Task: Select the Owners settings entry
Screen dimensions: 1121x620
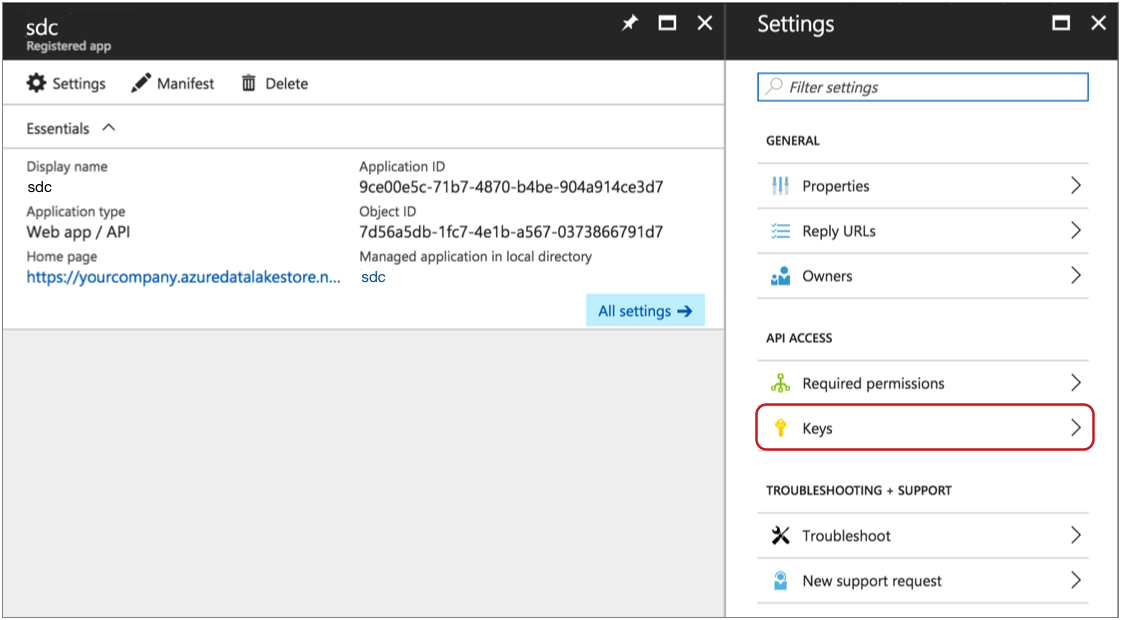Action: [827, 276]
